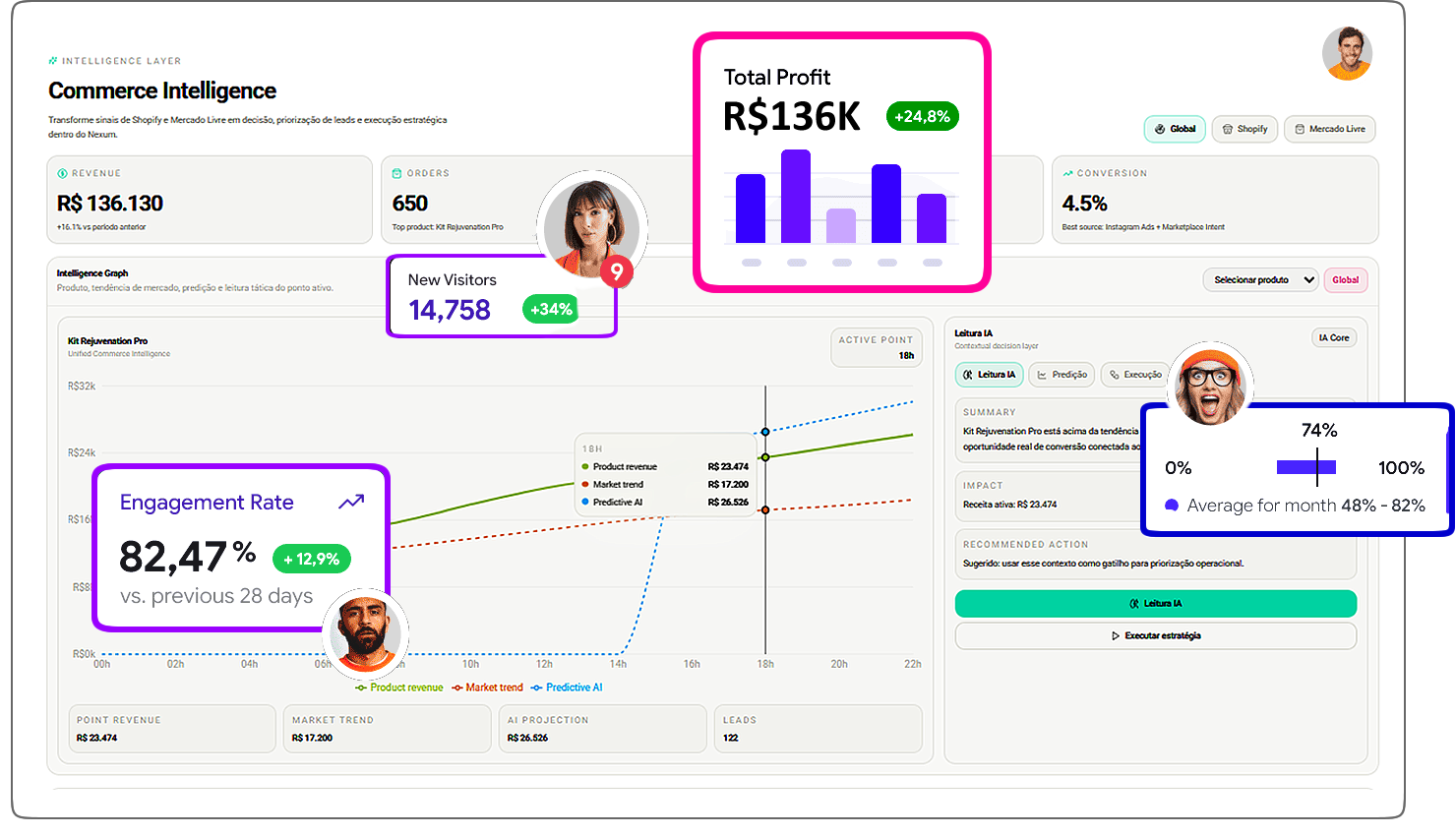
Task: Click the Engagement Rate trend arrow icon
Action: coord(351,503)
